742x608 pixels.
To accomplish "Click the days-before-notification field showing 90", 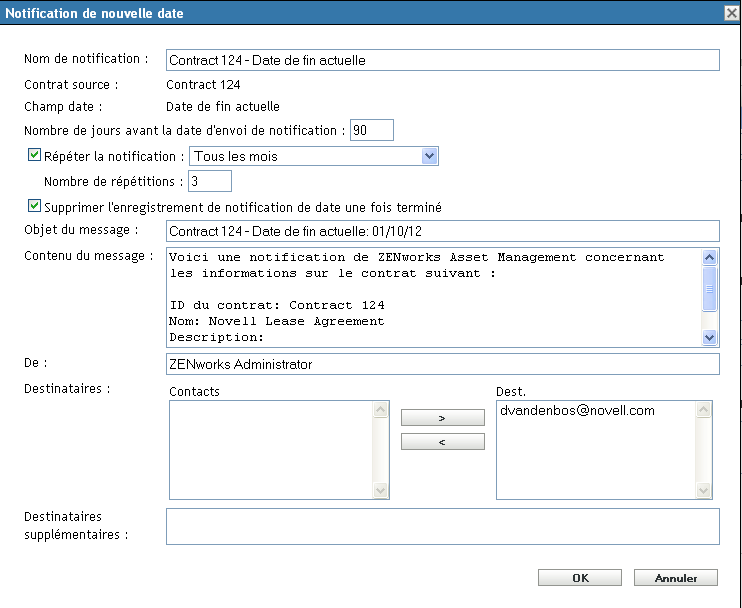I will point(371,130).
